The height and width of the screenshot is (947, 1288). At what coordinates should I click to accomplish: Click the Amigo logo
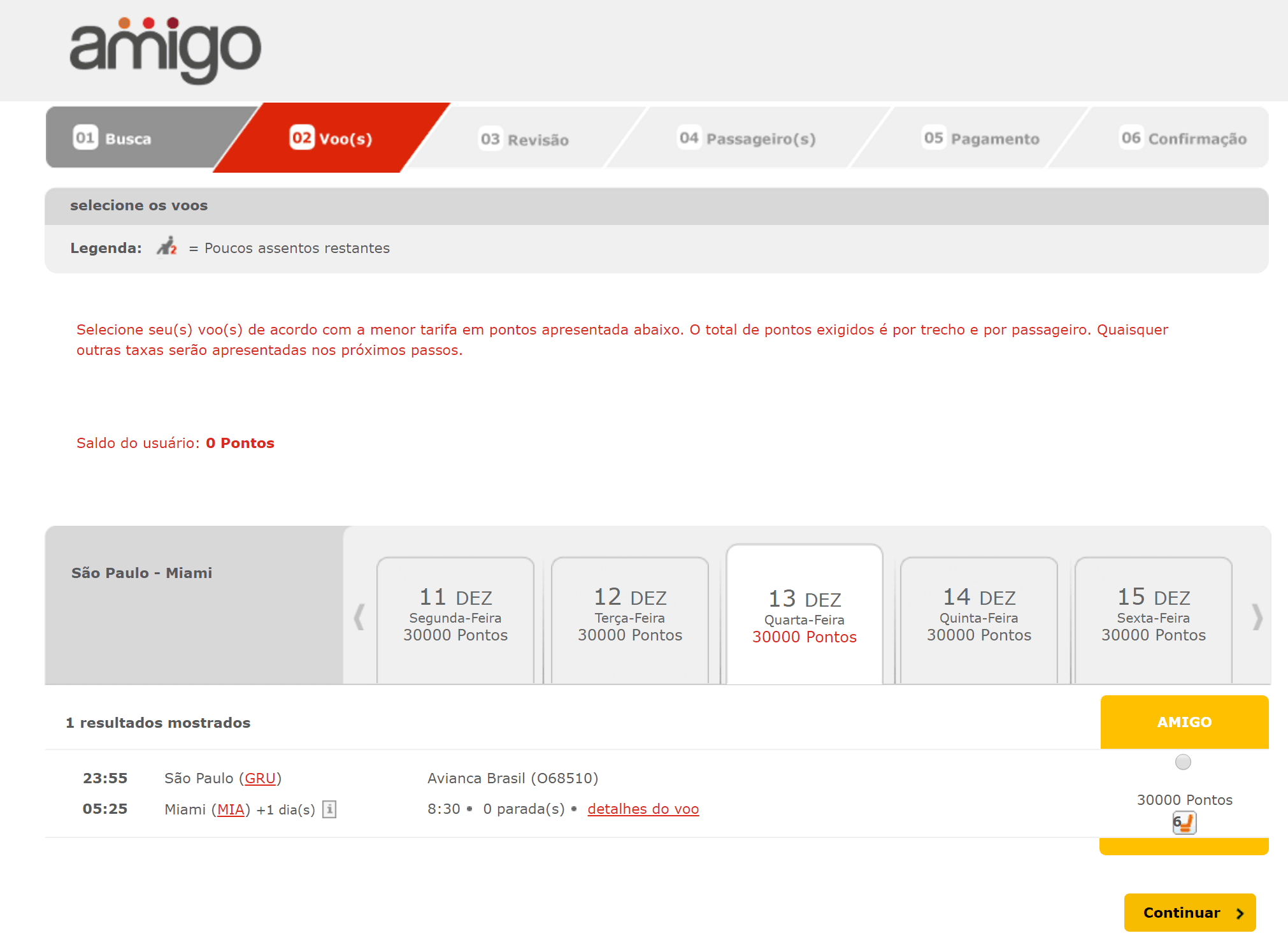click(165, 50)
